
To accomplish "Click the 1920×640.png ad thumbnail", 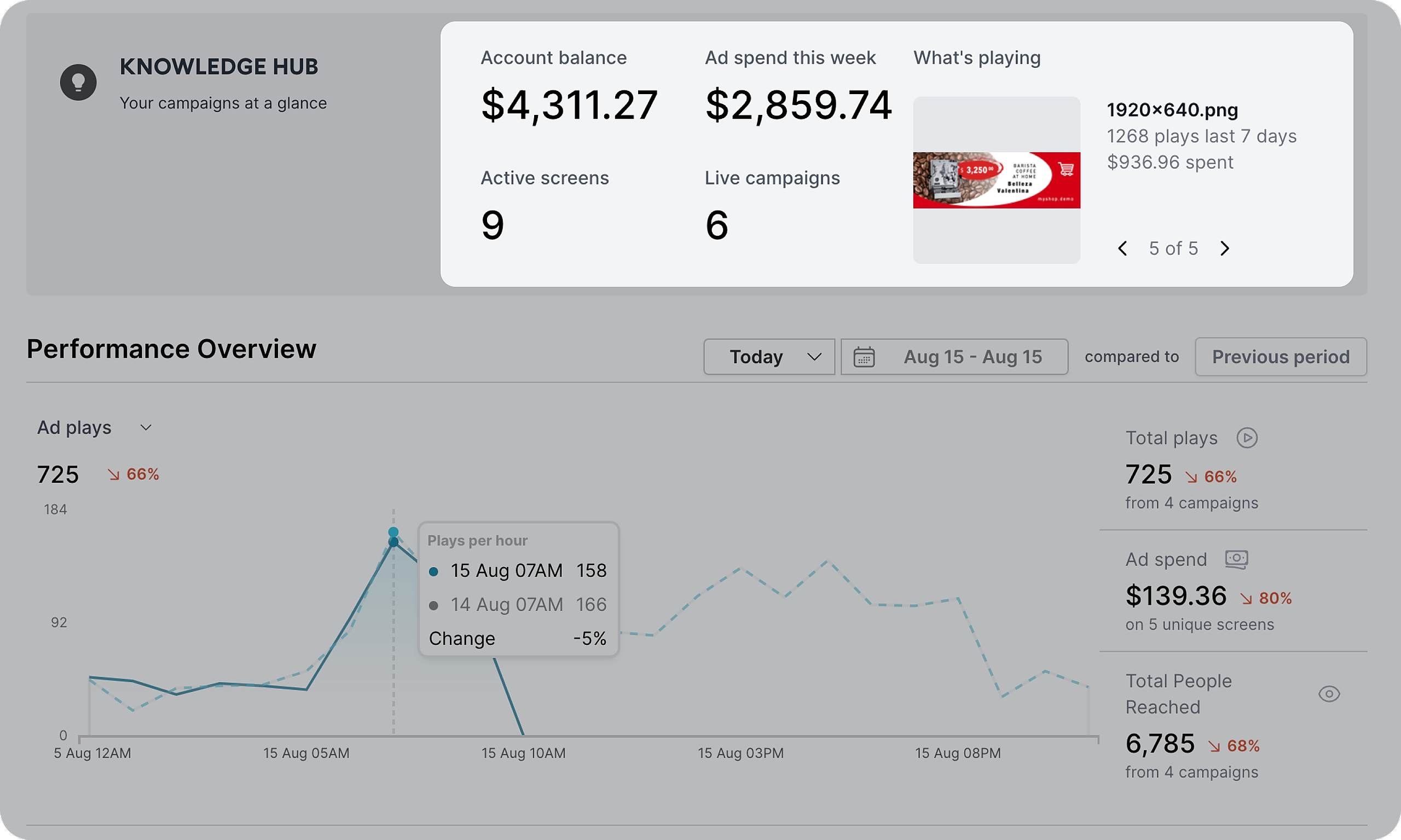I will (996, 180).
